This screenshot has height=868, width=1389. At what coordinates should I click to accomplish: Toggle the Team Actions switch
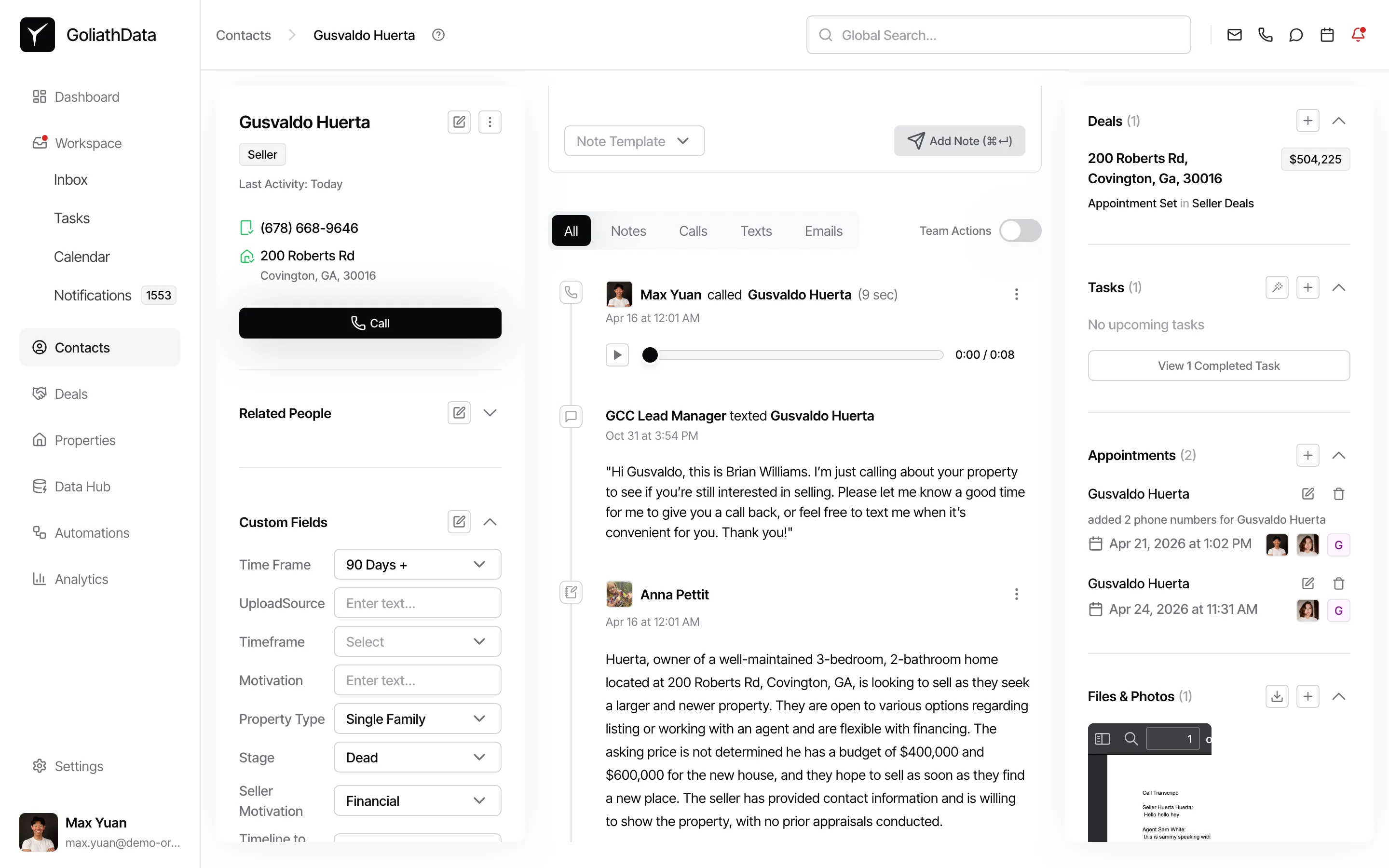(x=1020, y=231)
